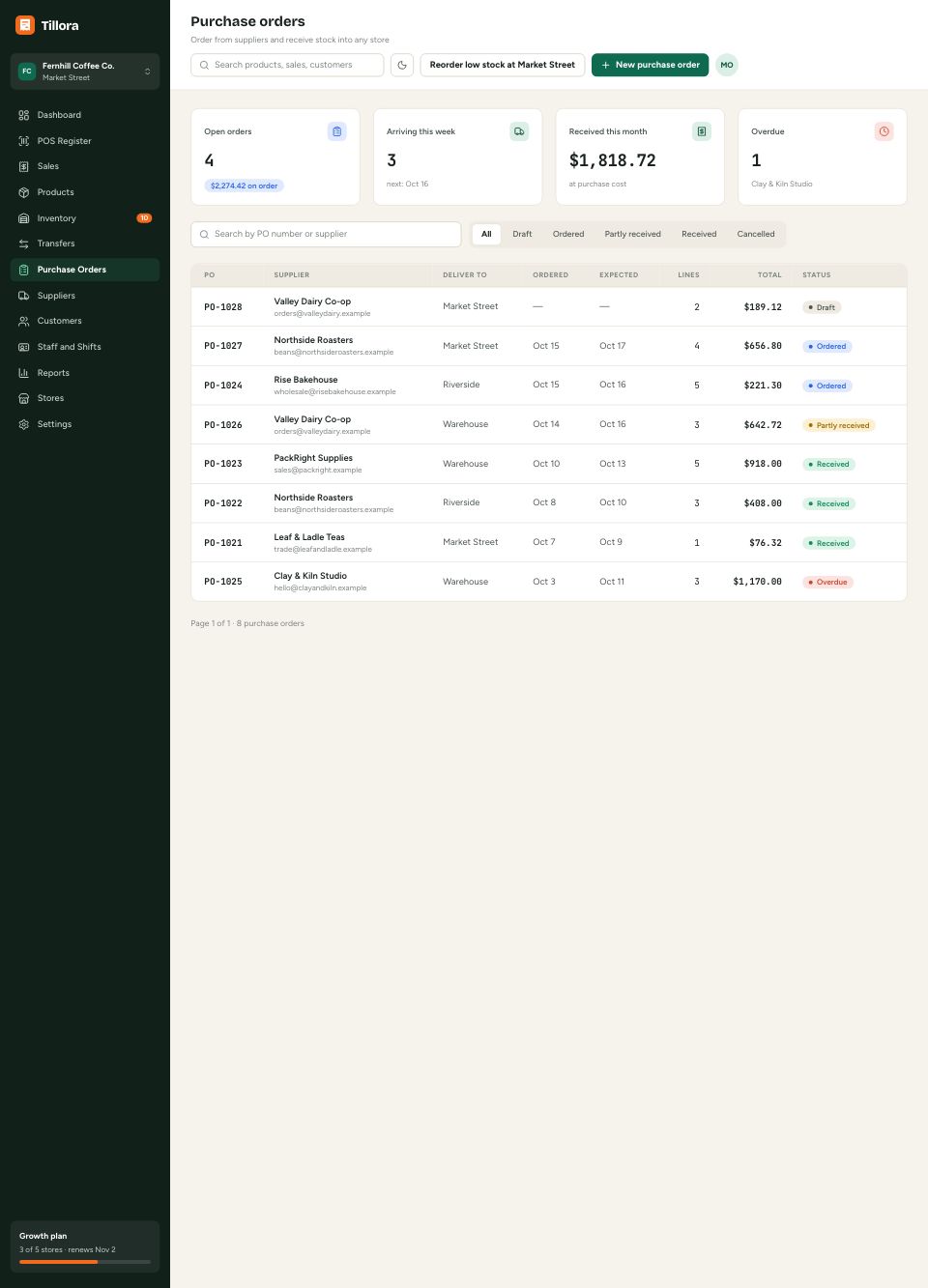The image size is (928, 1288).
Task: Select the Ordered filter tab
Action: tap(568, 234)
